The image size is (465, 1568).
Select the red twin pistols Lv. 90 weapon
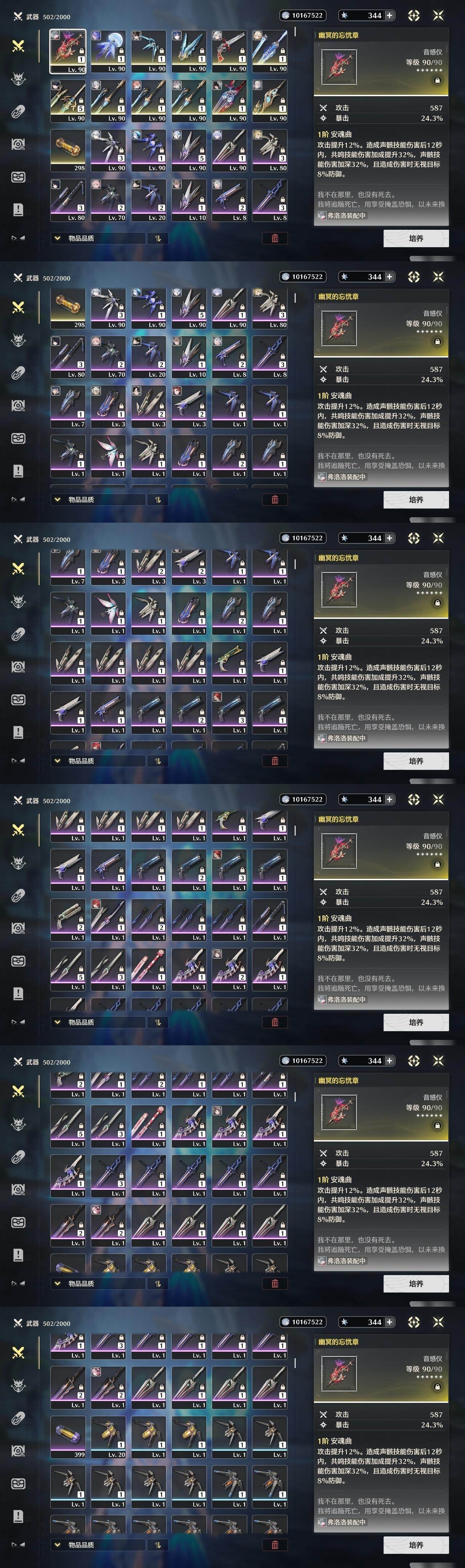pyautogui.click(x=230, y=51)
